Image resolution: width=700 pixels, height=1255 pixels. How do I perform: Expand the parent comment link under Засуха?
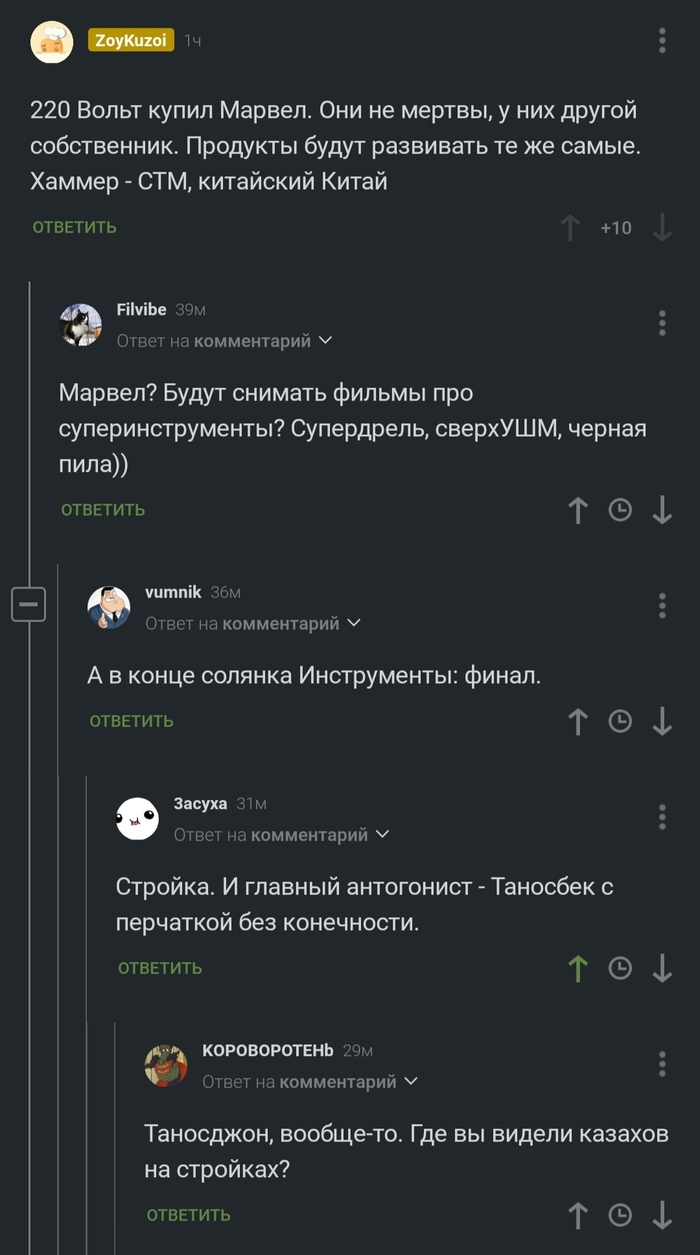tap(282, 834)
